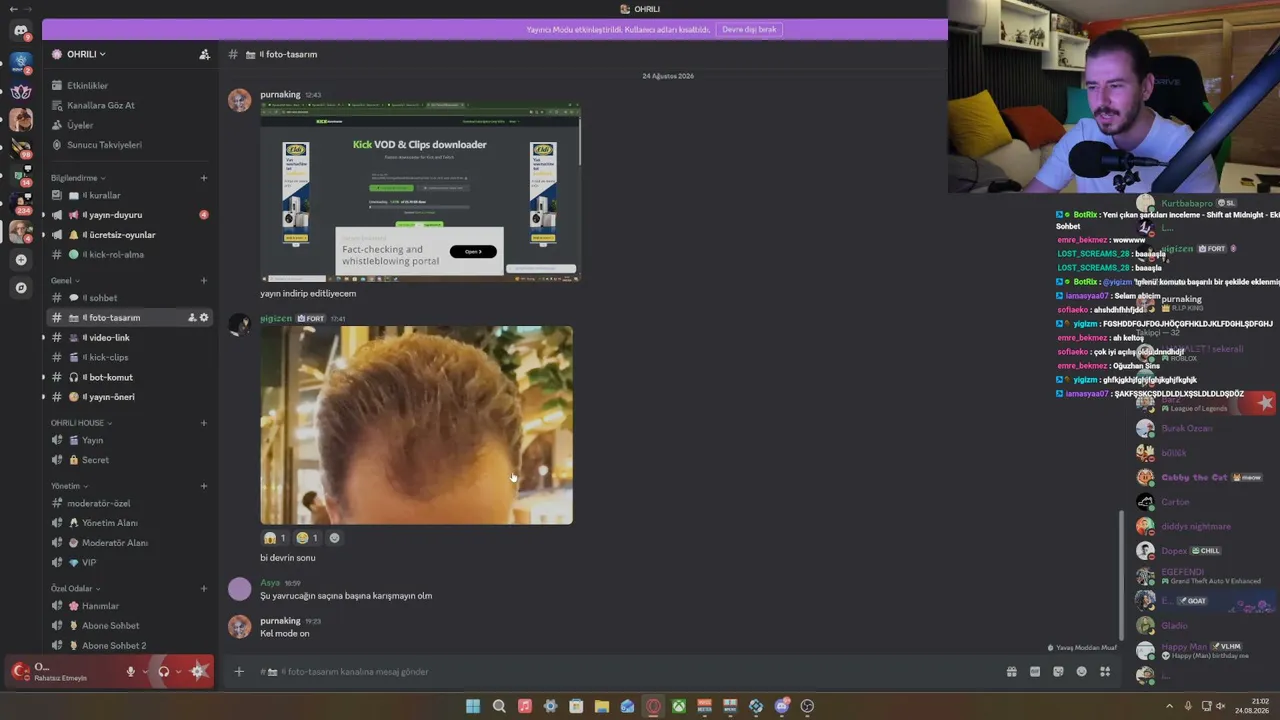The width and height of the screenshot is (1280, 720).
Task: Click the attachment plus button in message bar
Action: click(239, 672)
